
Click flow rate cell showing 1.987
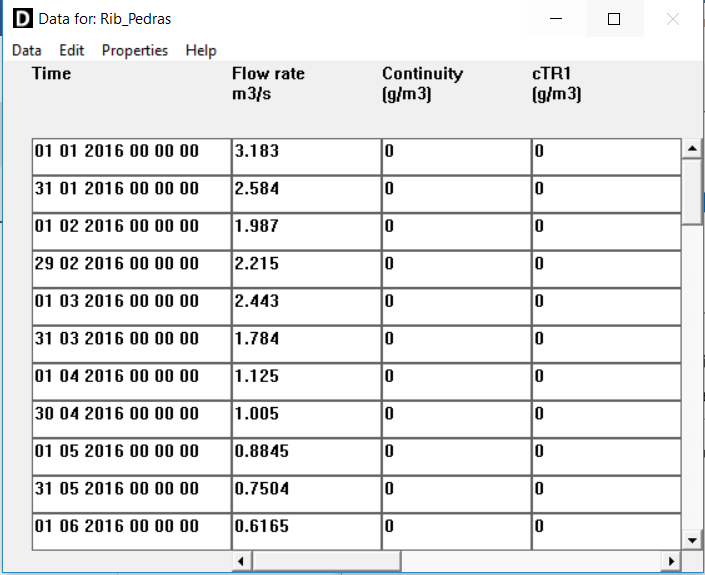(306, 227)
